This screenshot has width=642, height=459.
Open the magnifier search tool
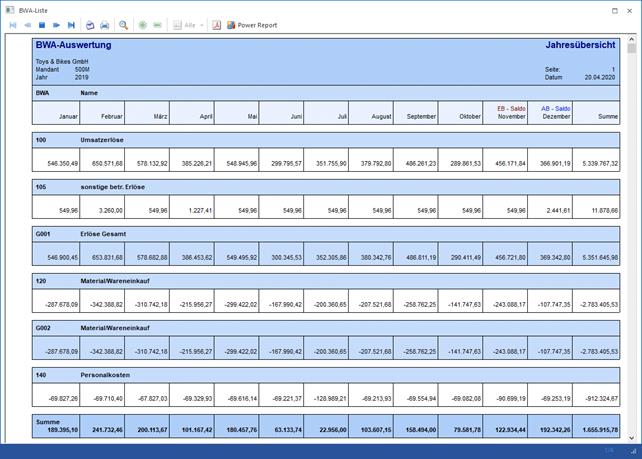click(124, 25)
